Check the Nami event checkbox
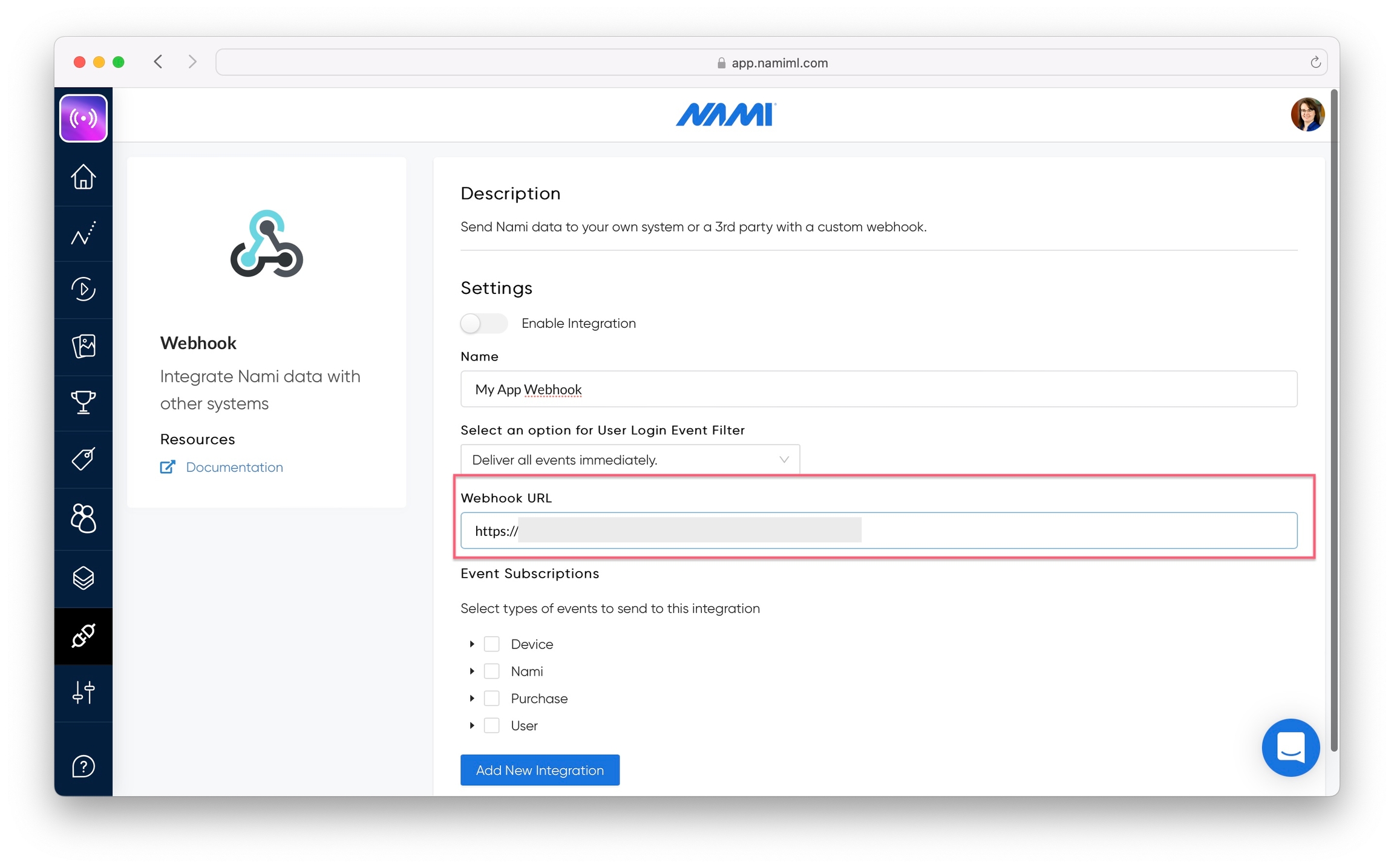This screenshot has height=868, width=1394. click(492, 671)
